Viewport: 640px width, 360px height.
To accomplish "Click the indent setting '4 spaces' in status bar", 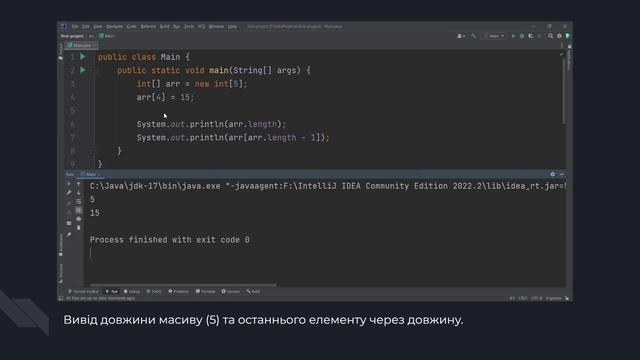I will pyautogui.click(x=553, y=298).
